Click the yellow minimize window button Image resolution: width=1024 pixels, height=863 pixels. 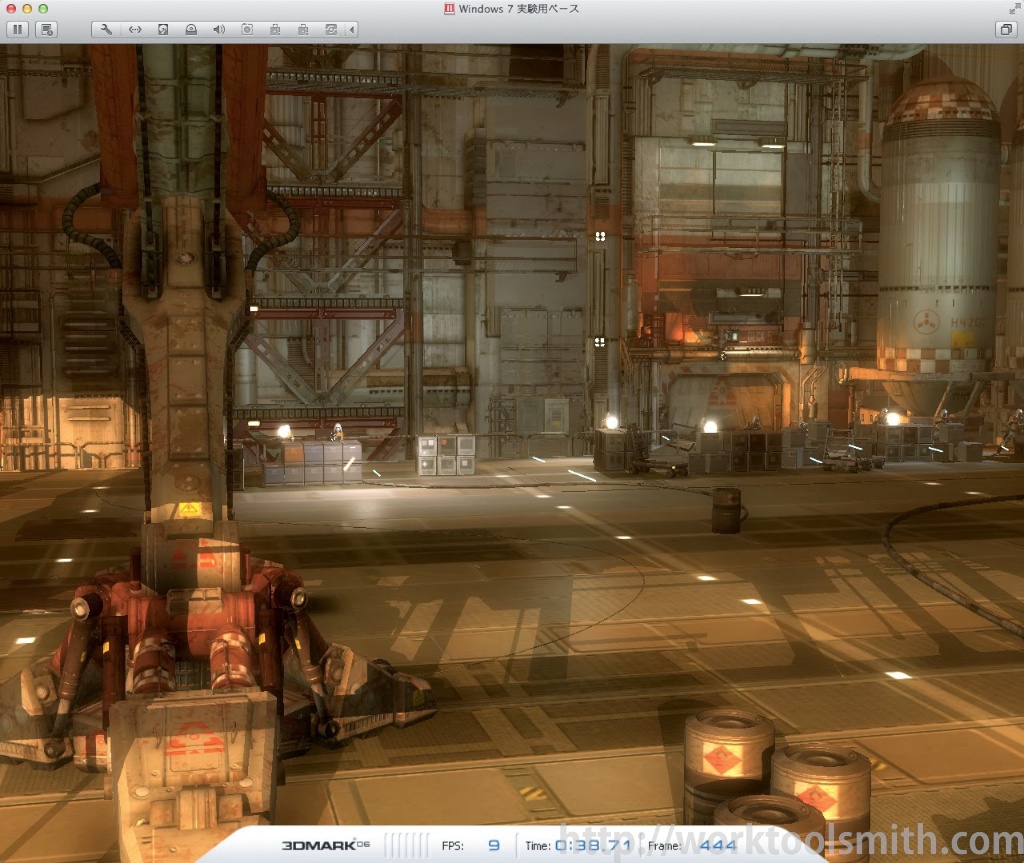click(x=27, y=8)
